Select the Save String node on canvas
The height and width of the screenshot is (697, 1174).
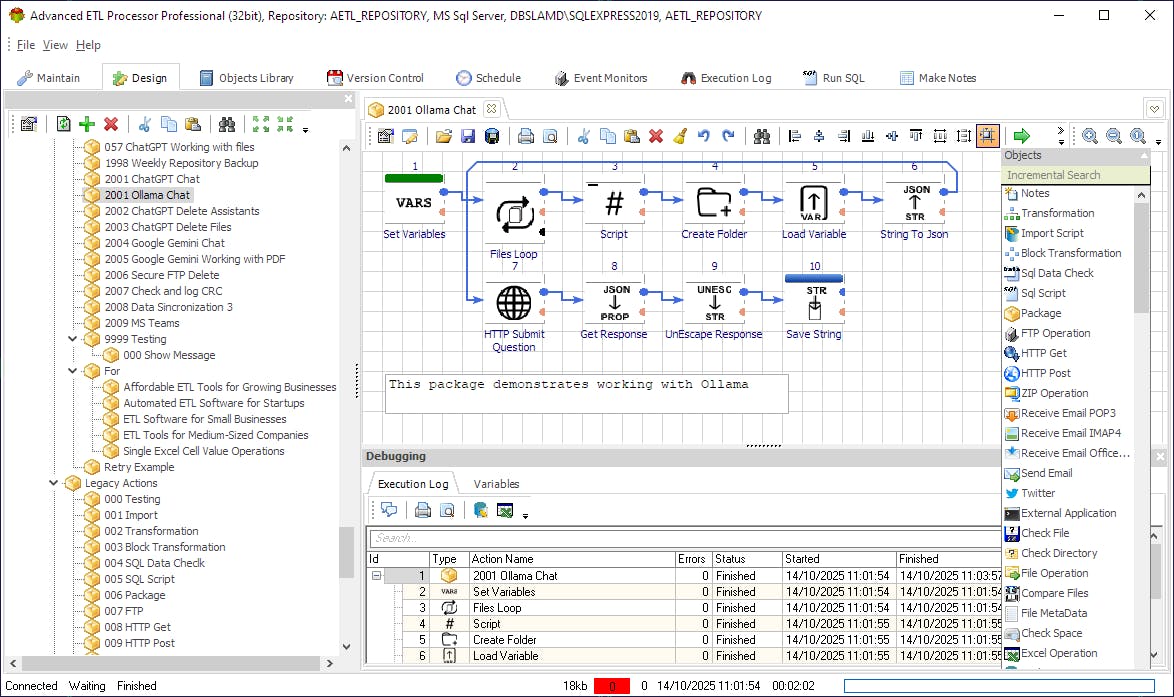coord(815,302)
